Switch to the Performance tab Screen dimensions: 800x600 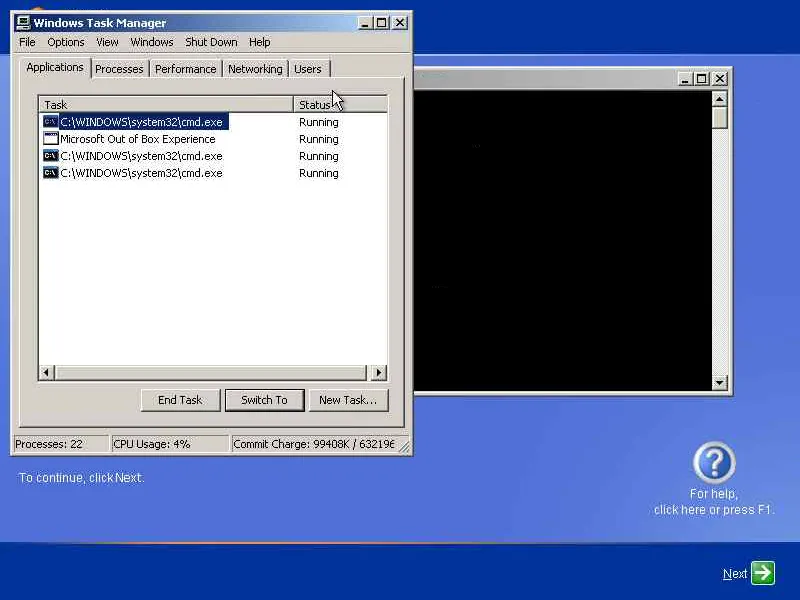(x=186, y=69)
